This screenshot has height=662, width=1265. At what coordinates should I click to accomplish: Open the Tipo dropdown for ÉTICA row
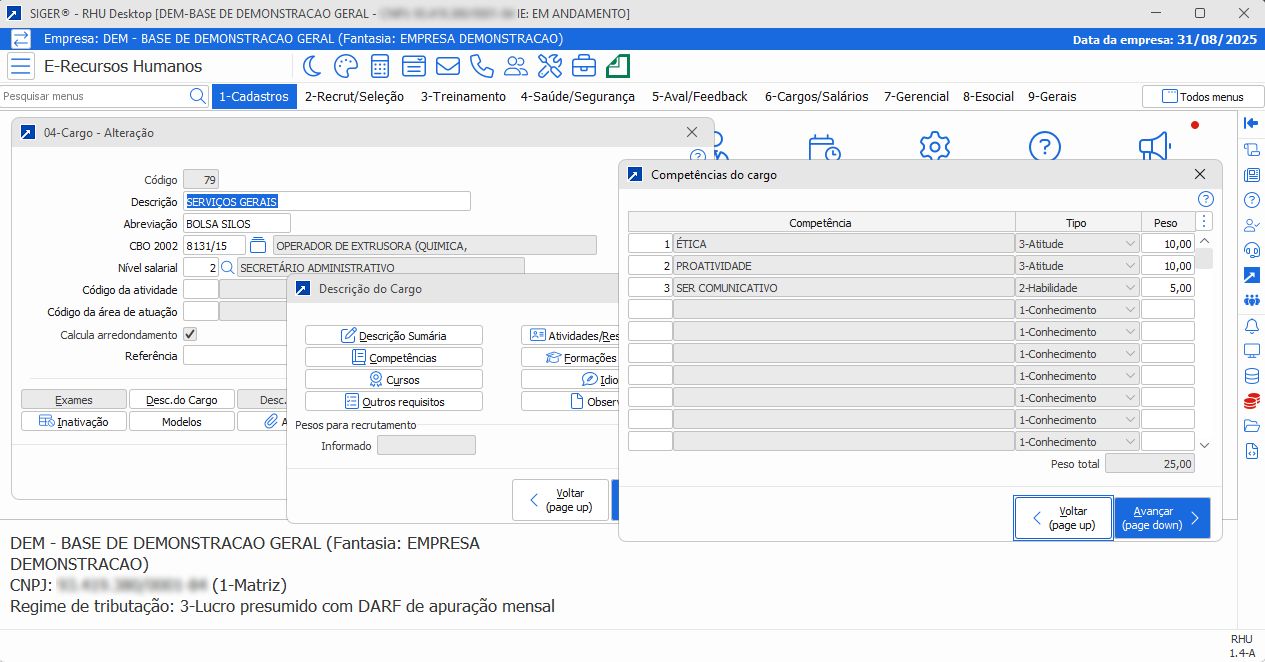click(1129, 244)
